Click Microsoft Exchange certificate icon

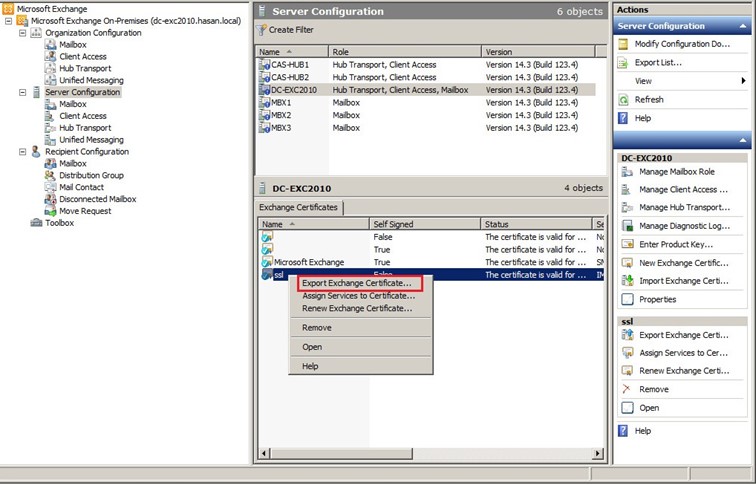pos(267,262)
